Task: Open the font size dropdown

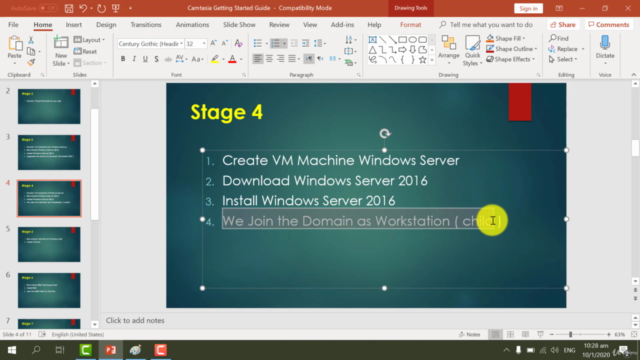Action: [204, 44]
